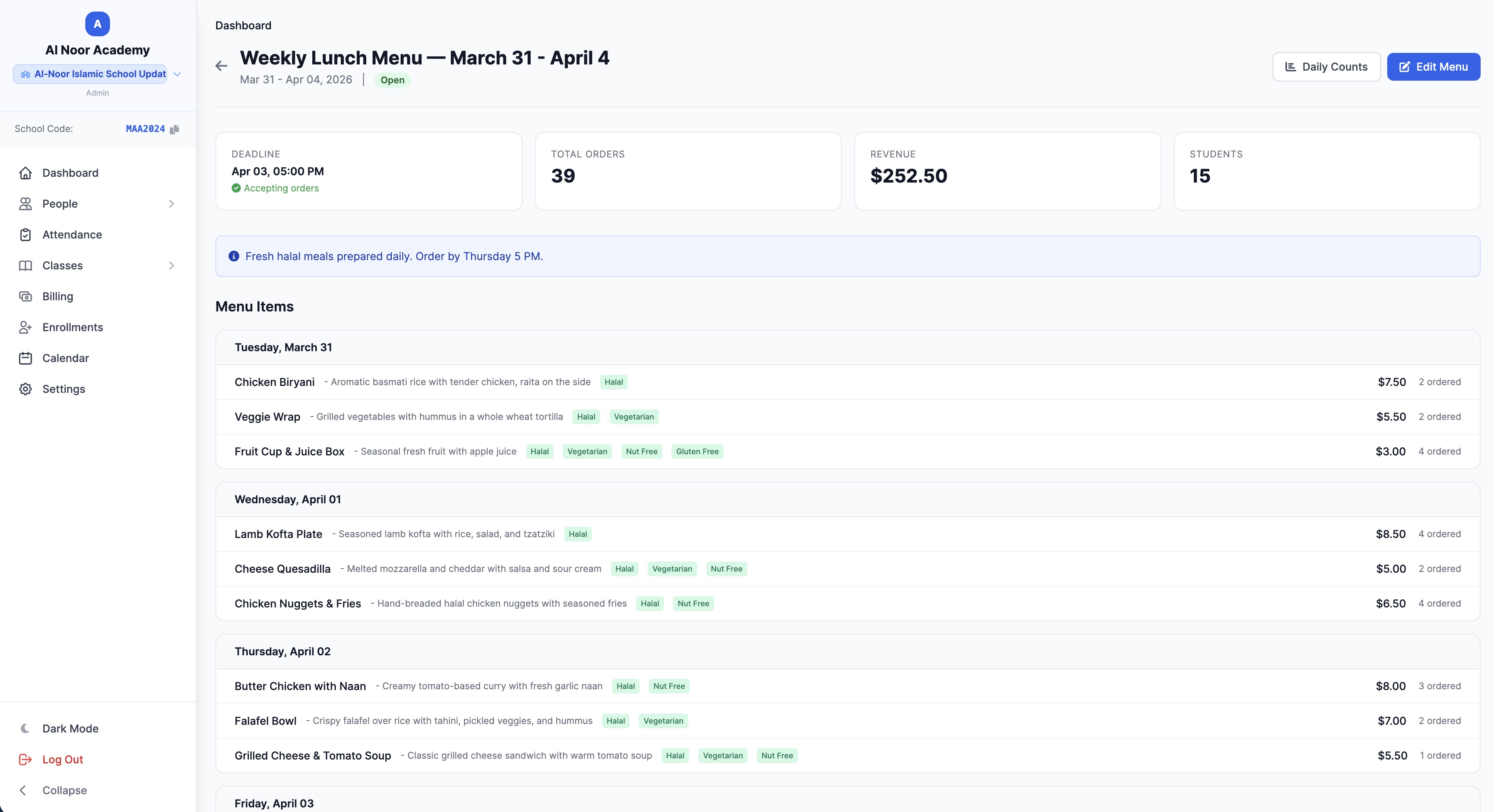The height and width of the screenshot is (812, 1493).
Task: Open Attendance via clipboard icon
Action: tap(25, 235)
